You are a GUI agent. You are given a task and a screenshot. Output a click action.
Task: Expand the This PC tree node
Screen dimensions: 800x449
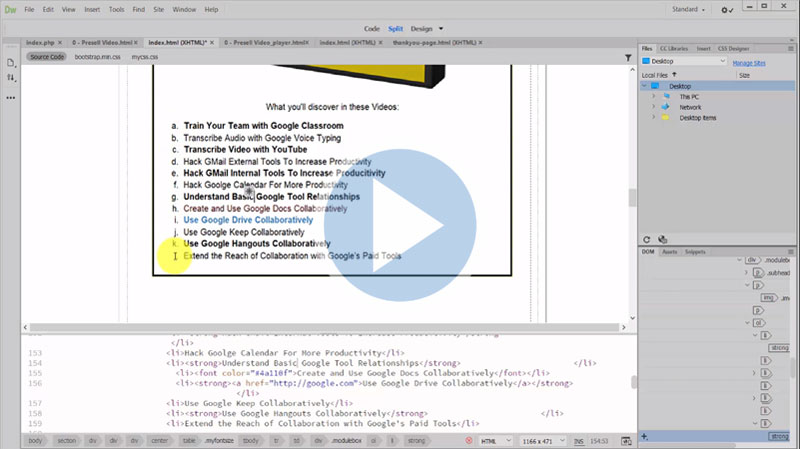(652, 96)
